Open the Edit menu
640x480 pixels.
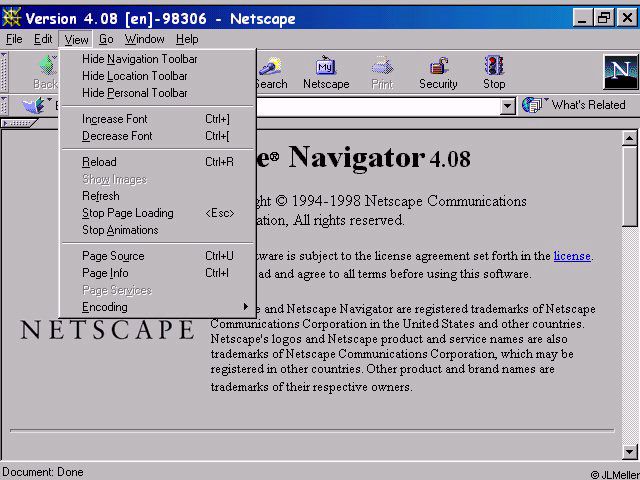coord(43,39)
